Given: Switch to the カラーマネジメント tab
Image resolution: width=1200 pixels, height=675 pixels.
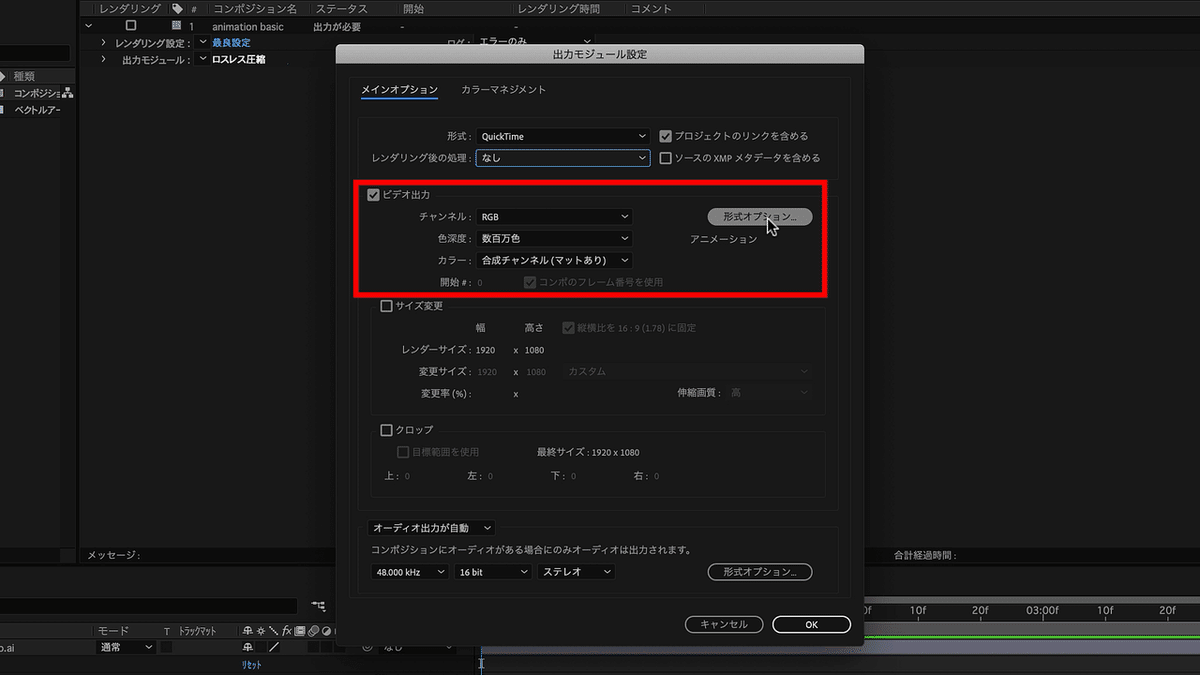Looking at the screenshot, I should pos(503,89).
